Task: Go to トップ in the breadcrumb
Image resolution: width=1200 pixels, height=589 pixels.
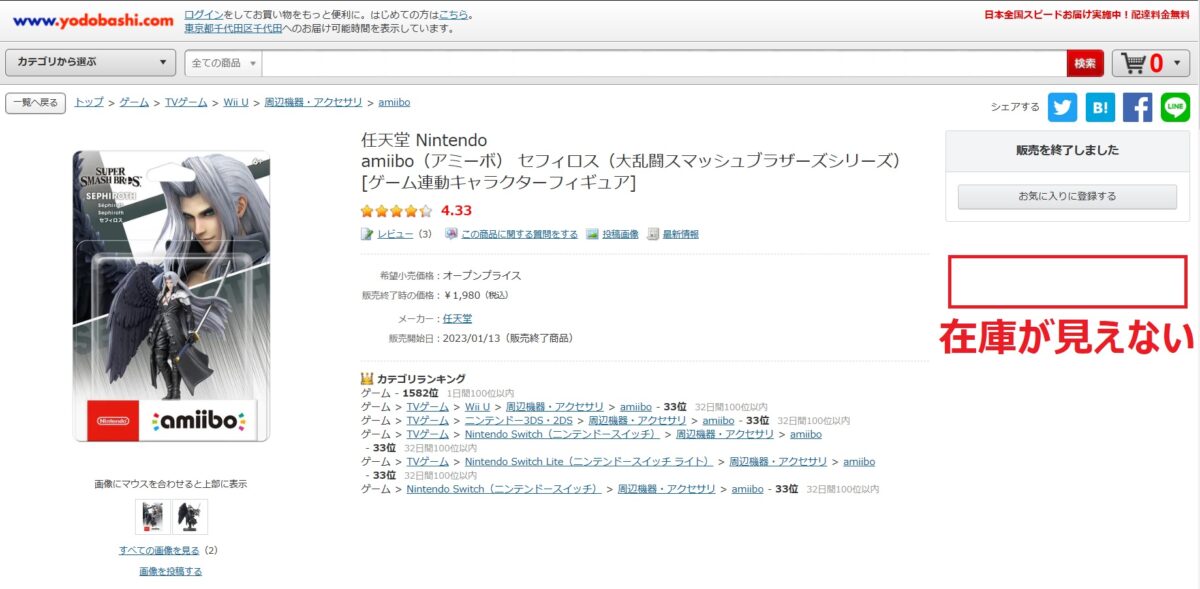Action: point(89,103)
